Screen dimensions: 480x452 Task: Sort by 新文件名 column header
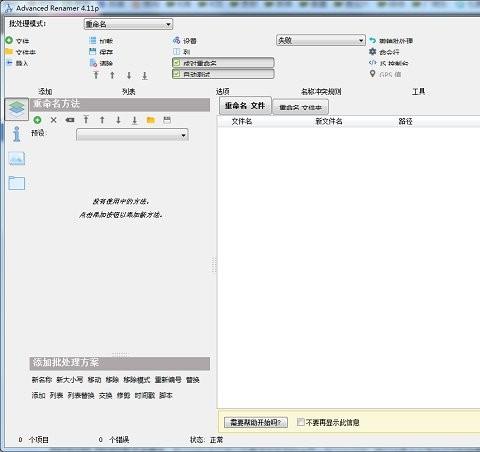329,121
